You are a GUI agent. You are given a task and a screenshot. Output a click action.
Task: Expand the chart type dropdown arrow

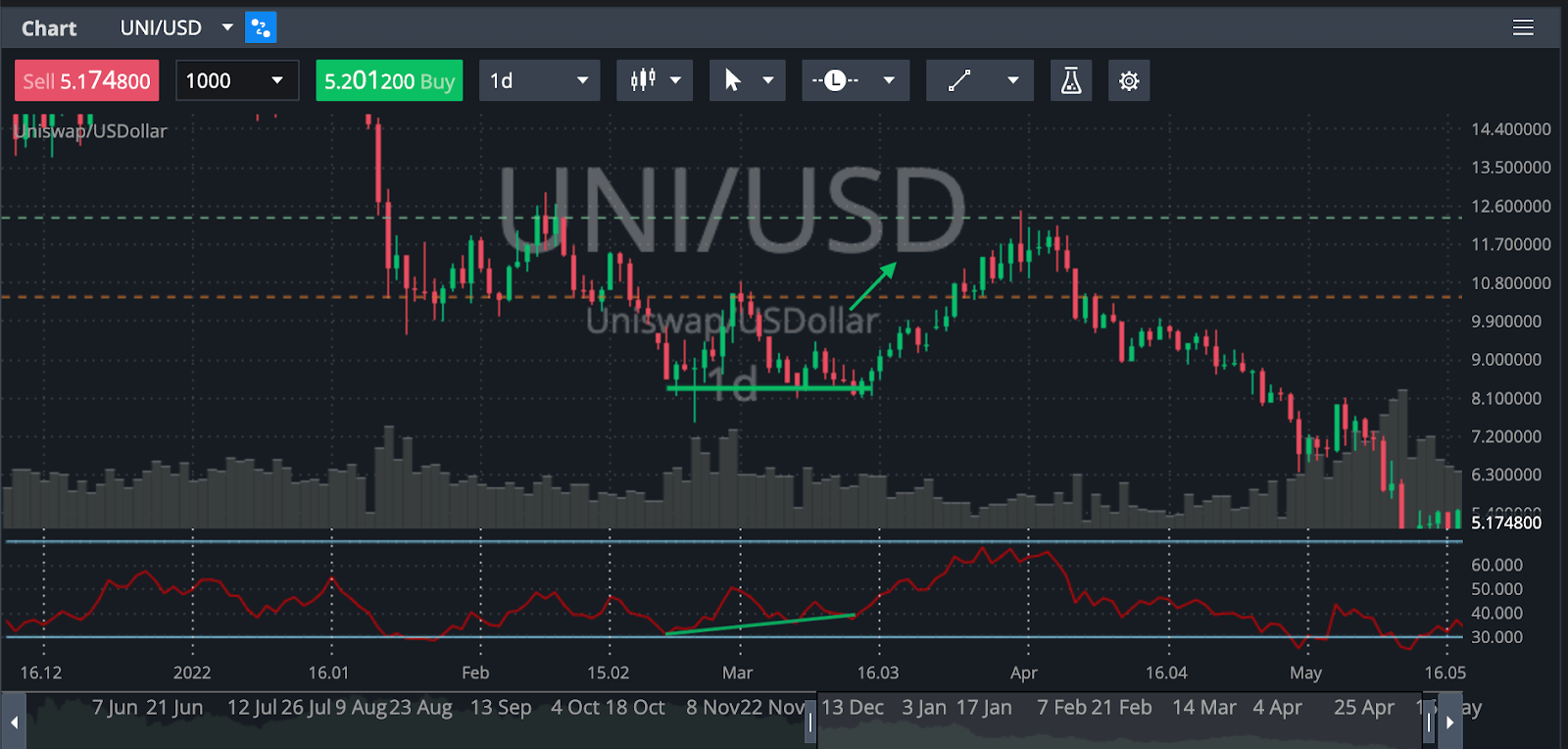(x=675, y=80)
